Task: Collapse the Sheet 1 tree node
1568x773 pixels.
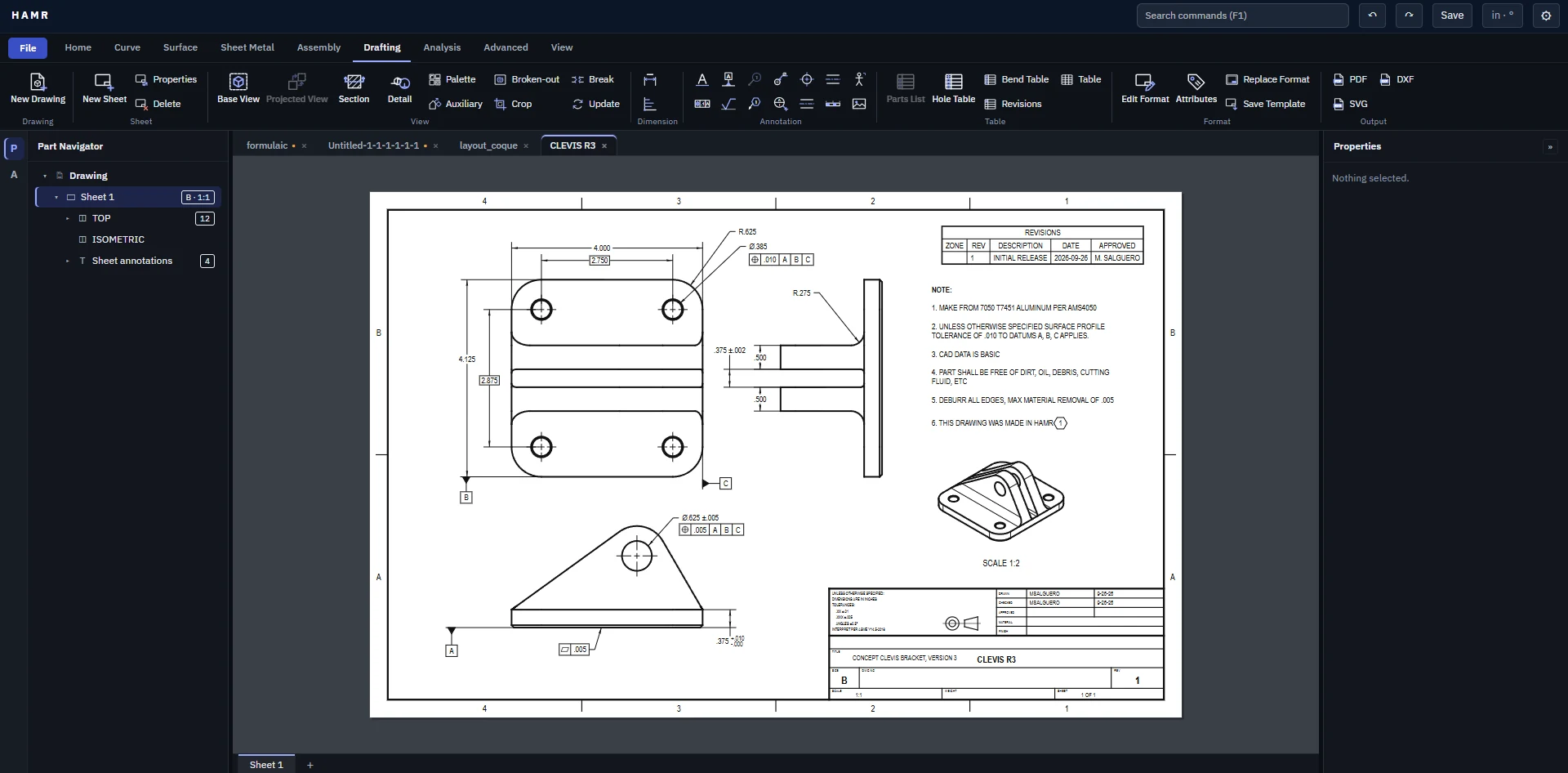Action: [x=56, y=197]
